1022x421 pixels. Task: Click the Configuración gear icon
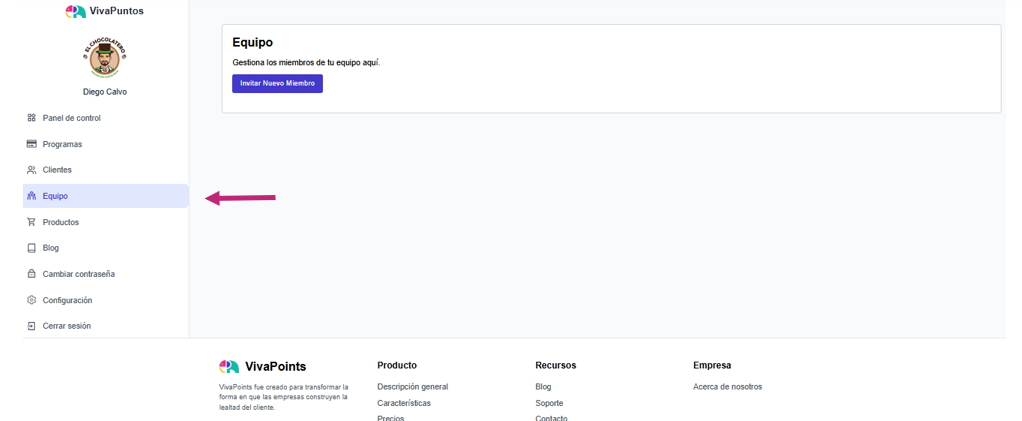point(31,300)
